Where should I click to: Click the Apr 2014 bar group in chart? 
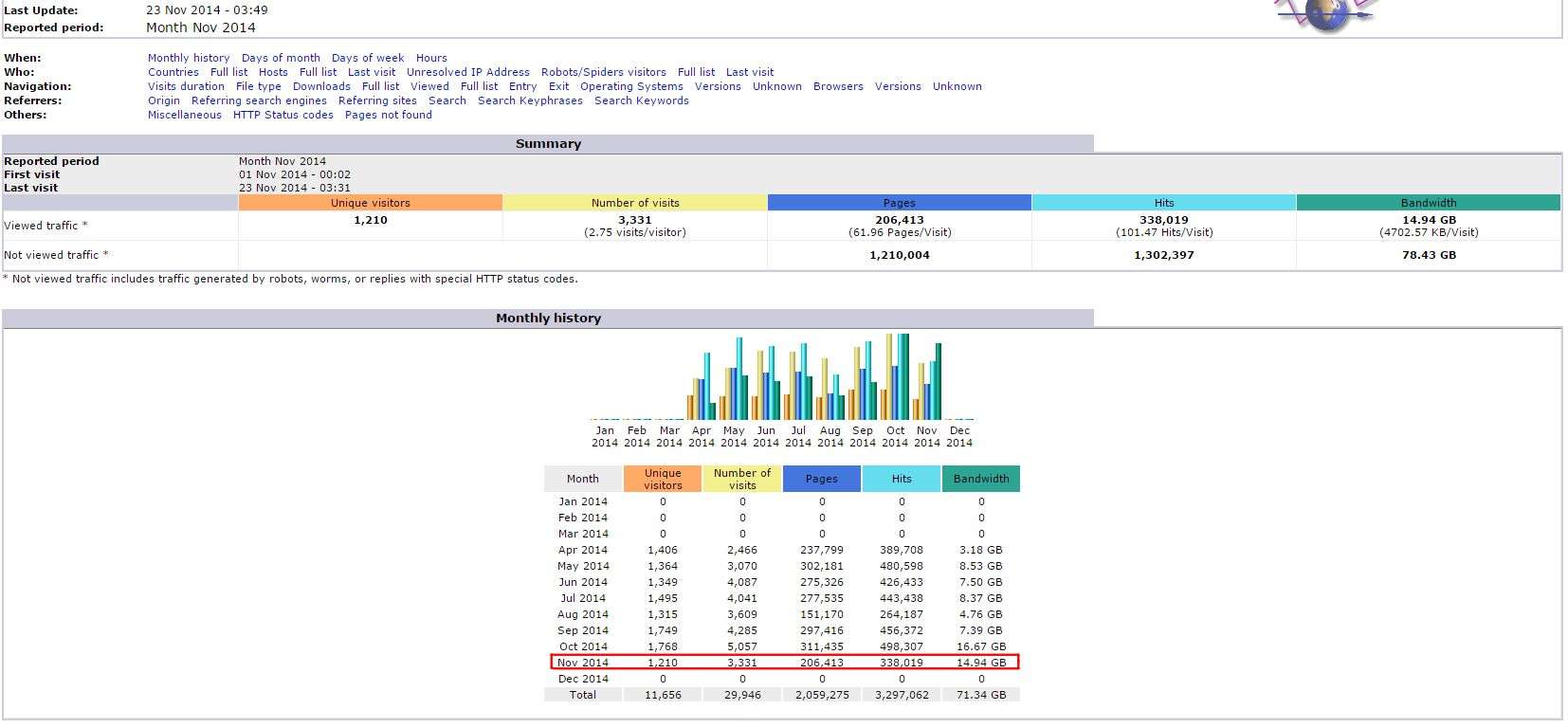click(x=702, y=386)
